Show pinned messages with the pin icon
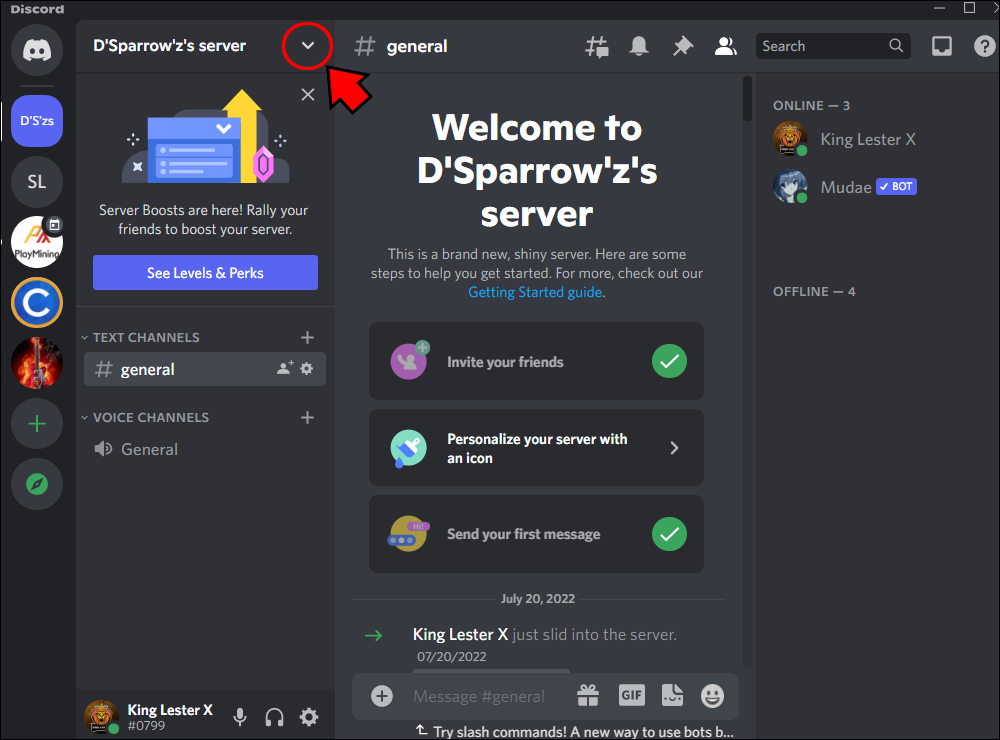The height and width of the screenshot is (740, 1000). coord(682,47)
